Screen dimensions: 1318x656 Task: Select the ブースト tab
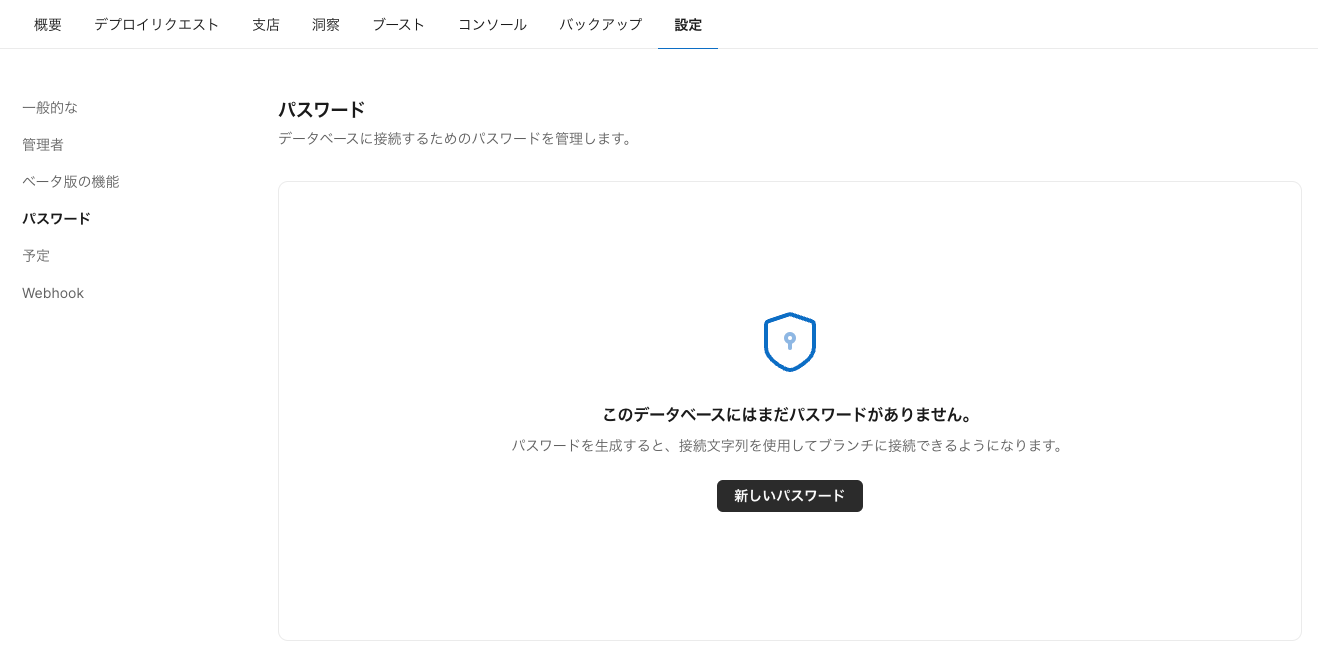pos(399,25)
